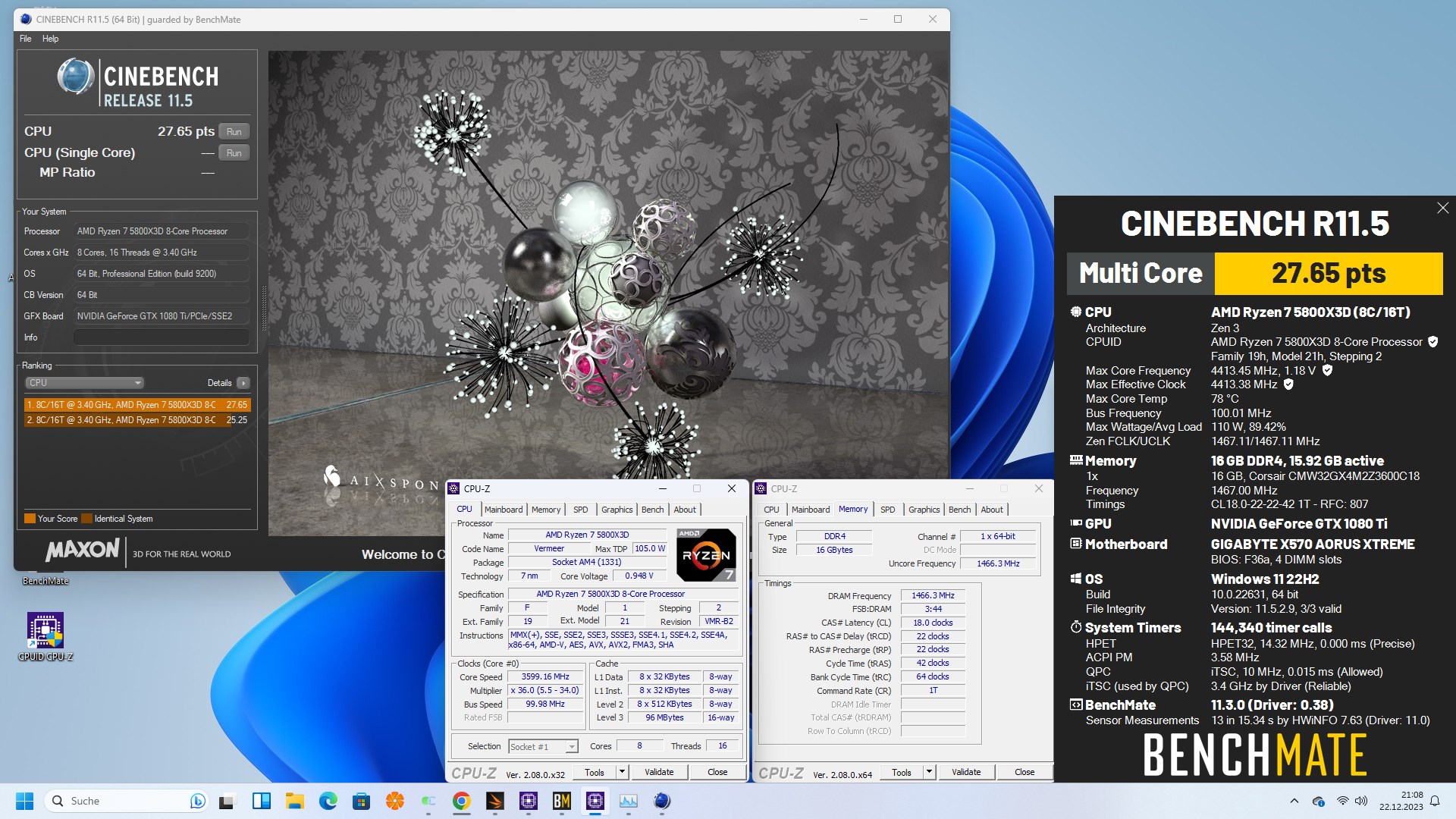Open Microsoft Store from the taskbar
This screenshot has height=819, width=1456.
click(x=362, y=801)
